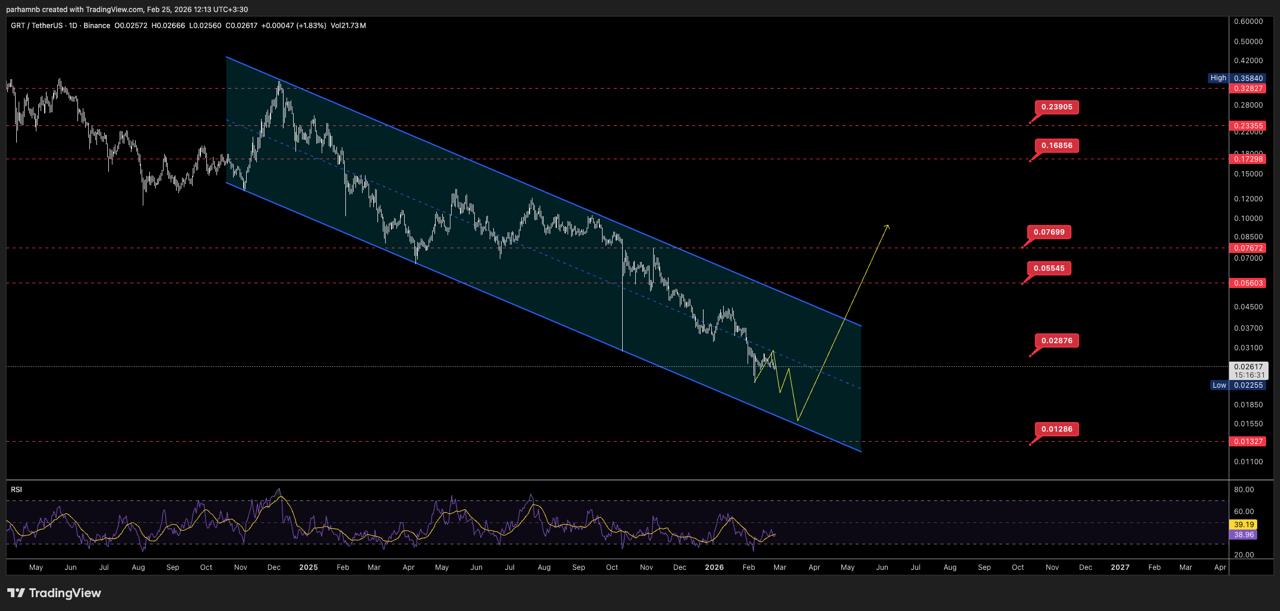Click the 2025 label on time axis
1280x611 pixels.
point(308,567)
